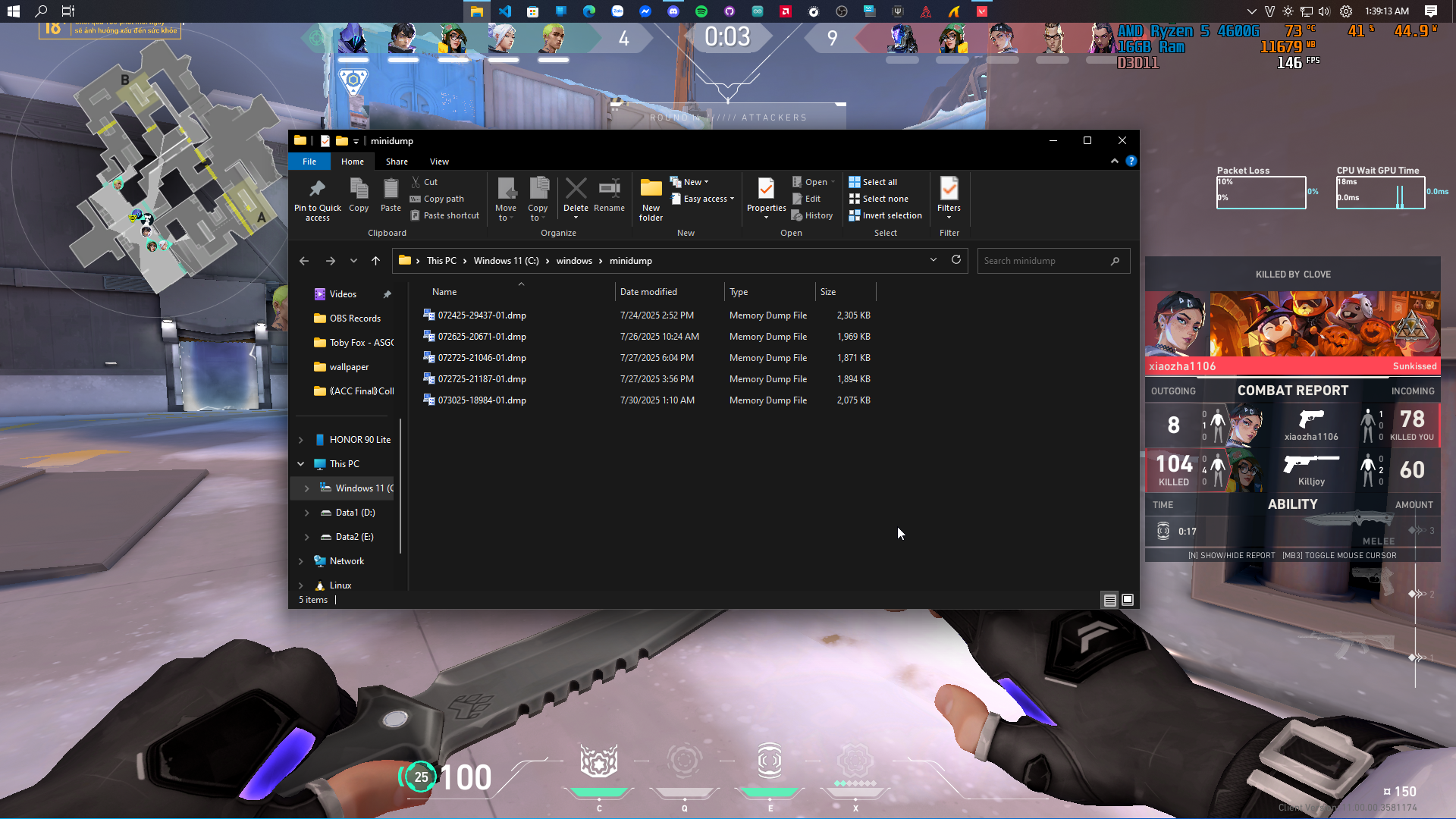This screenshot has height=819, width=1456.
Task: Select Data2 (E:) drive in sidebar
Action: coord(354,537)
